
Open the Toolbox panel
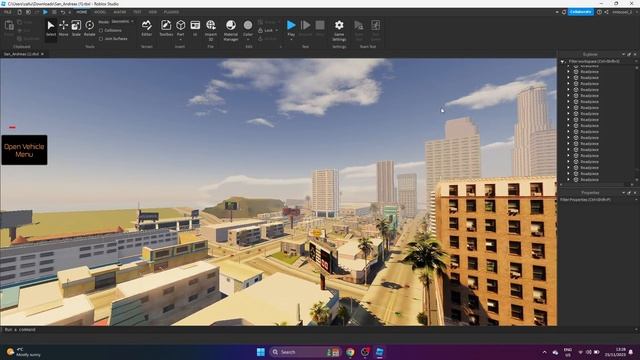click(166, 28)
